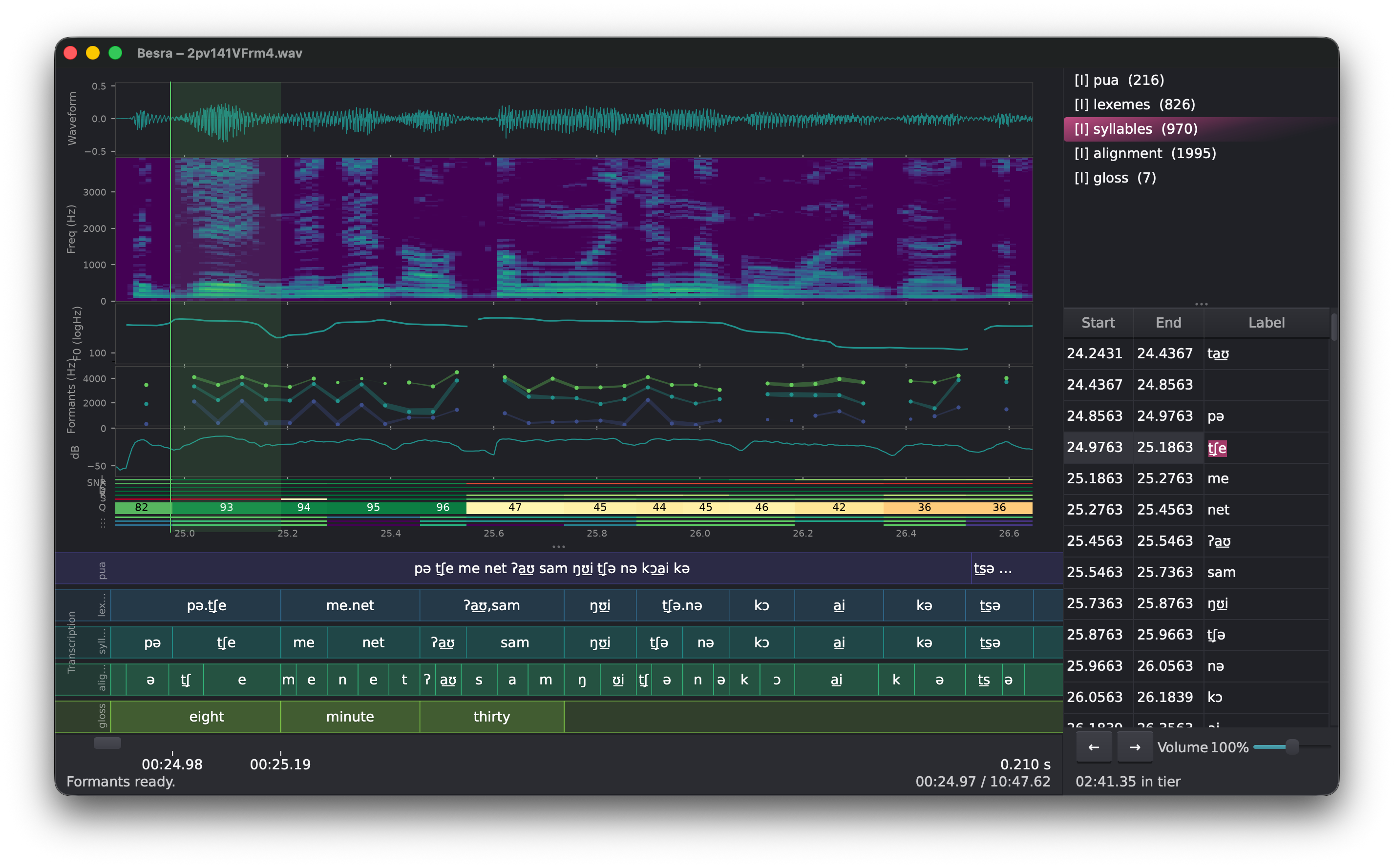Select table row labeled sam

pyautogui.click(x=1196, y=572)
